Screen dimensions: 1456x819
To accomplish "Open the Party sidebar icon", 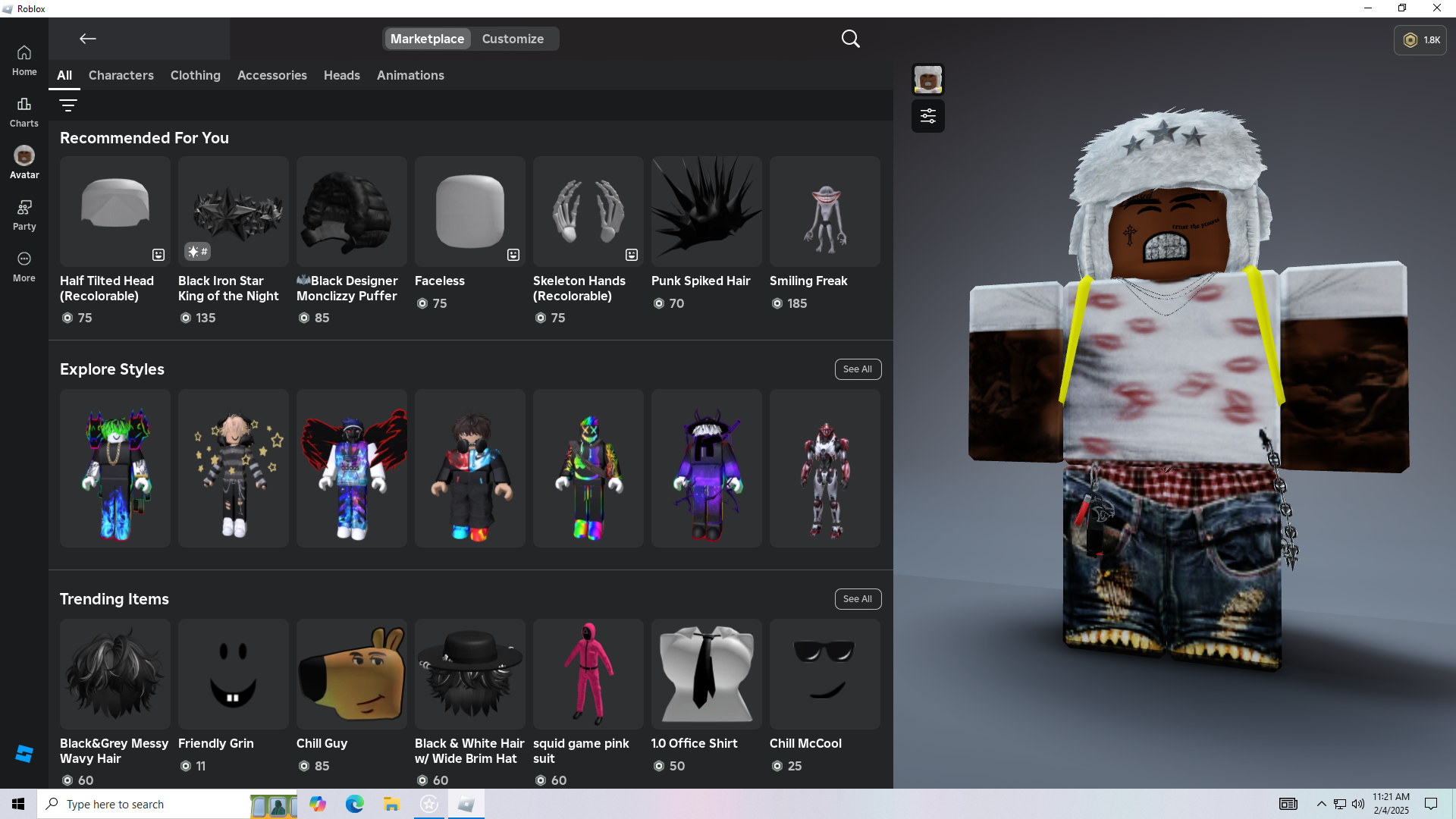I will [24, 215].
